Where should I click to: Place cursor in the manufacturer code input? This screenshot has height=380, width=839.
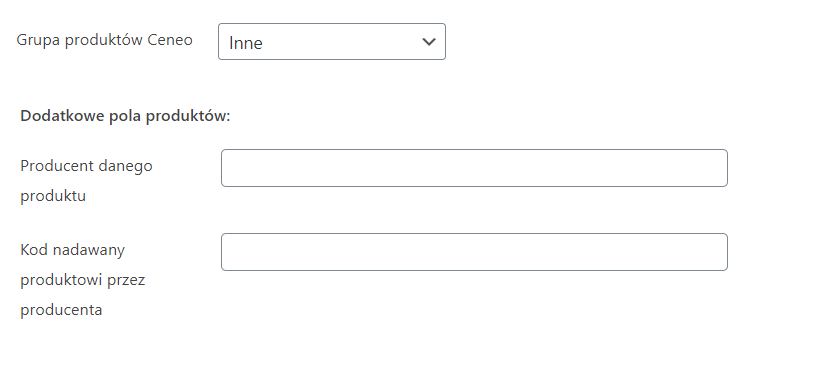[474, 252]
